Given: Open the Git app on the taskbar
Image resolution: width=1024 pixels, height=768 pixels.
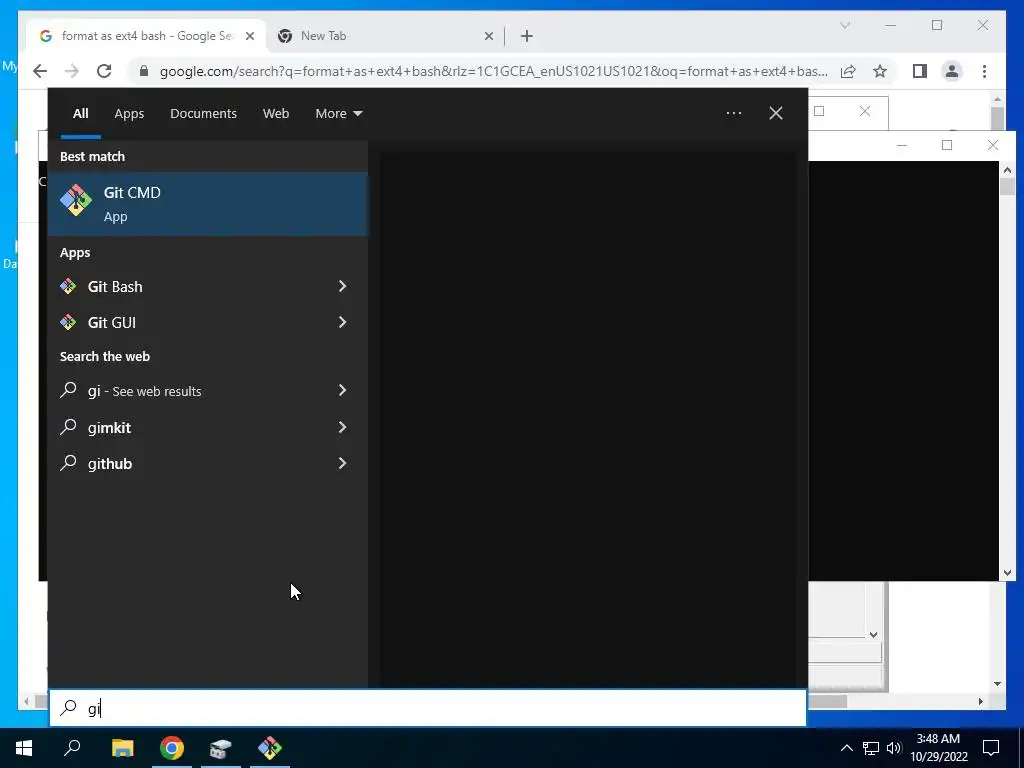Looking at the screenshot, I should click(x=270, y=748).
